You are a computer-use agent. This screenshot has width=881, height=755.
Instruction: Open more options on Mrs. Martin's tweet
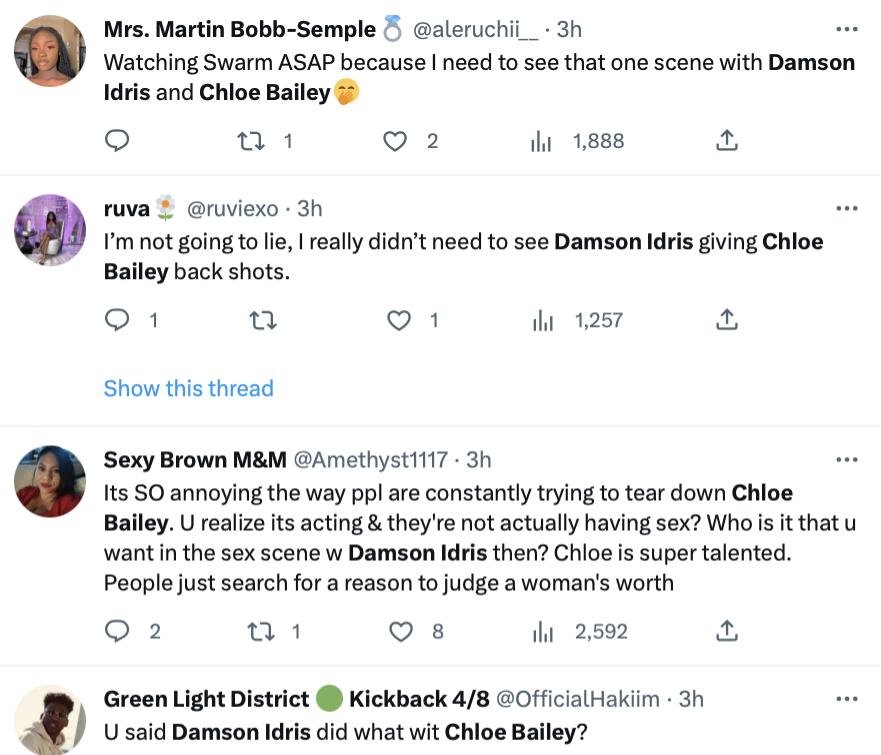(846, 29)
